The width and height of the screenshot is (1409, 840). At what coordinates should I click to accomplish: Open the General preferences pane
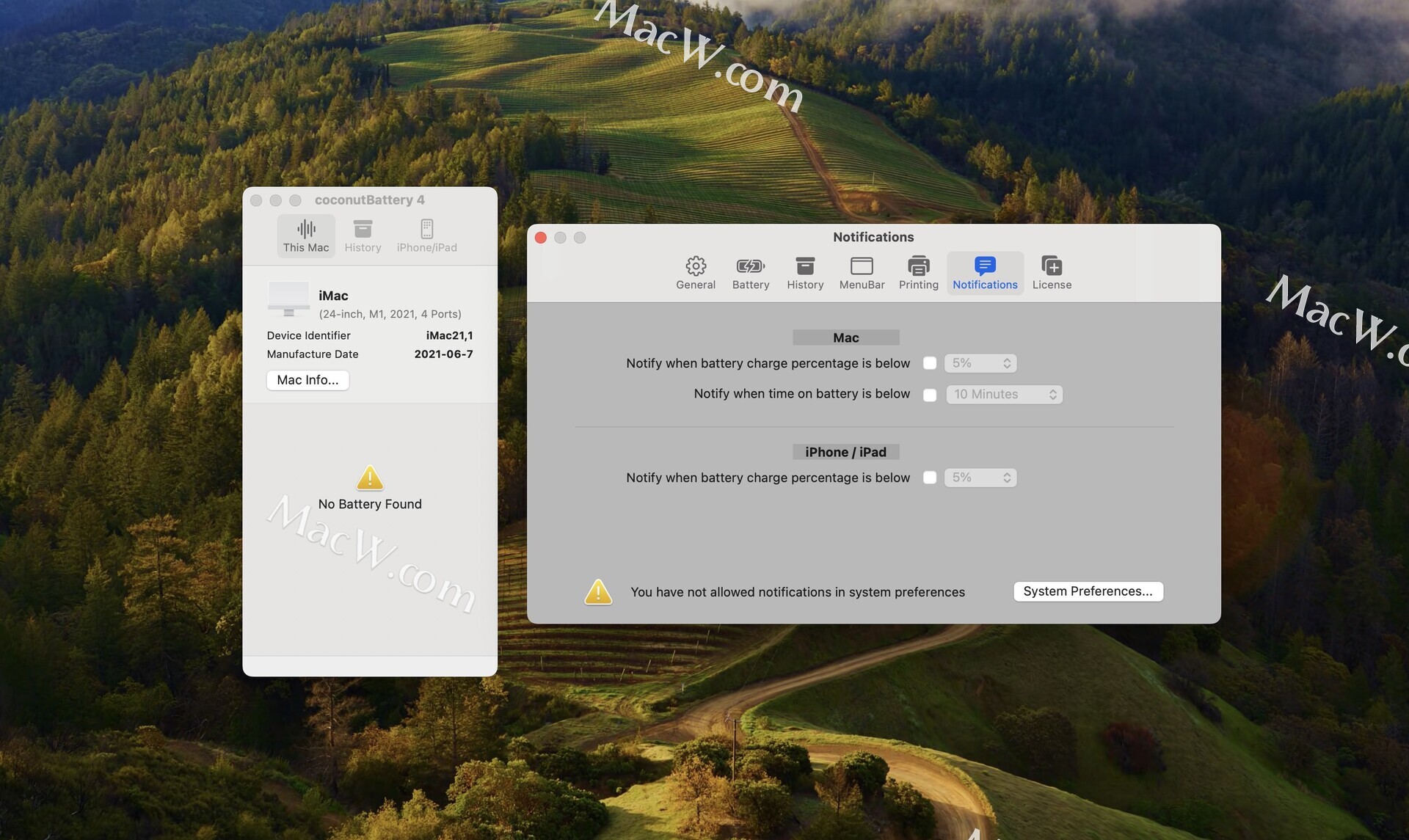click(695, 273)
